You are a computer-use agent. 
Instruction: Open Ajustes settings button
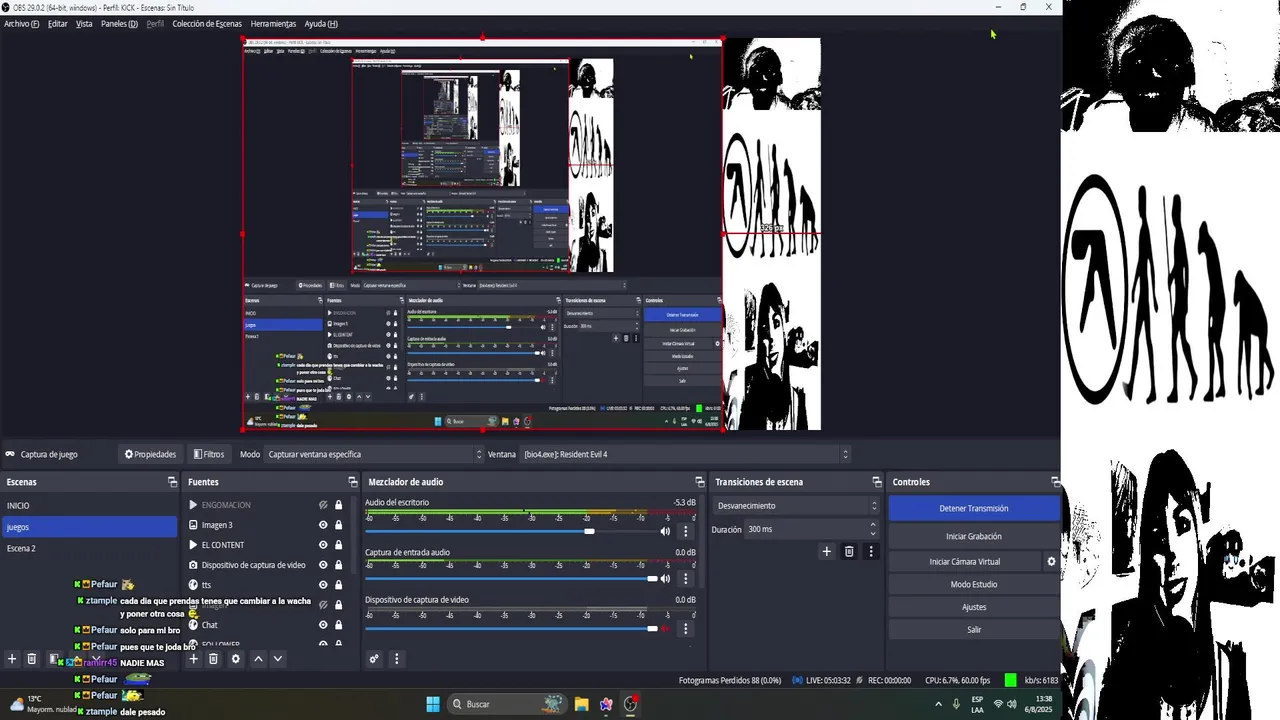973,607
